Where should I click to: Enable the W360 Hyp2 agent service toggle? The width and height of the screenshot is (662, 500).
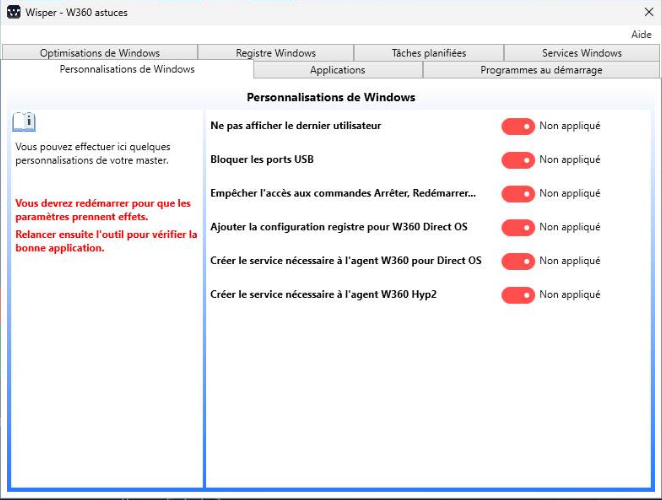click(518, 295)
